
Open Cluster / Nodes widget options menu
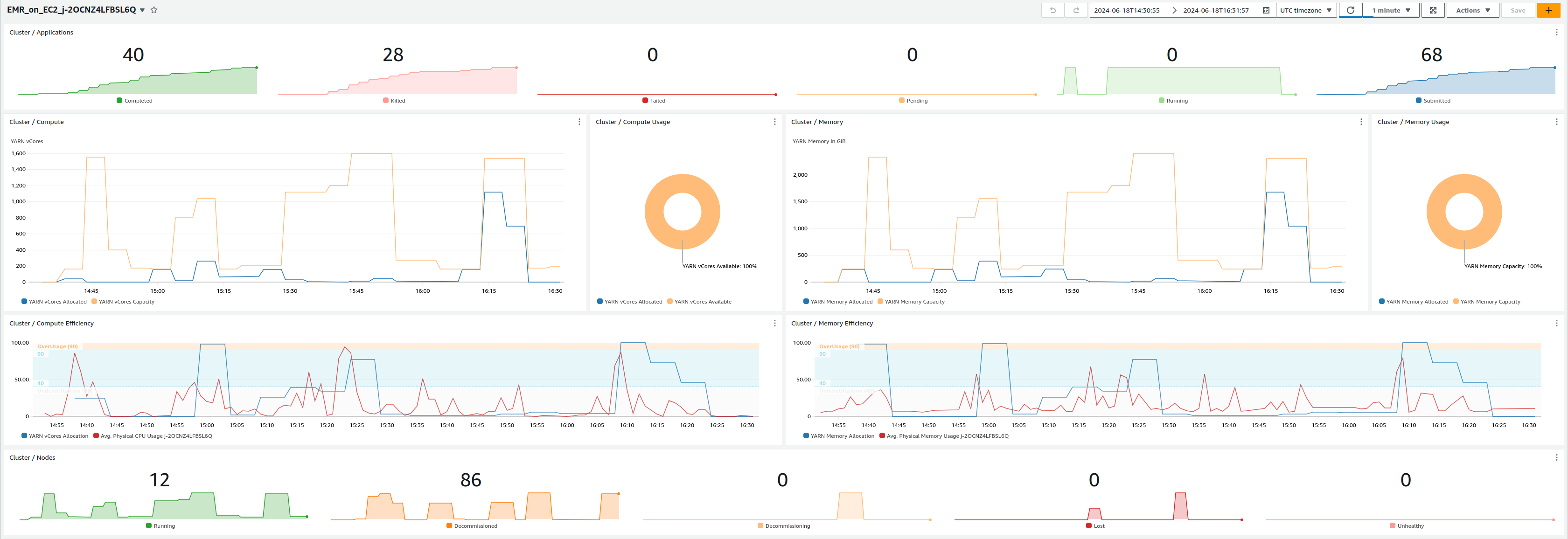[1556, 457]
